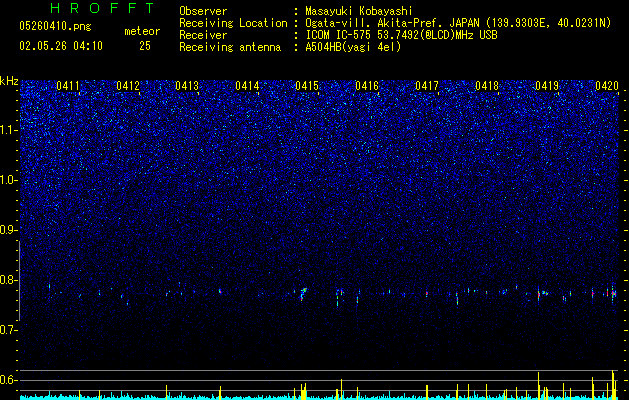Click the Receiver label
Screen dimensions: 629x400
[x=203, y=35]
